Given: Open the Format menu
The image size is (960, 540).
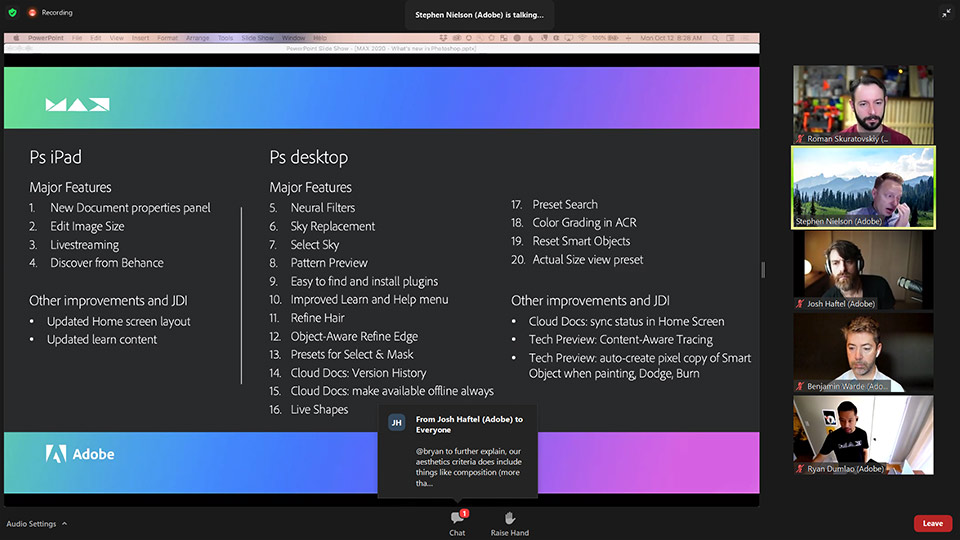Looking at the screenshot, I should click(x=167, y=38).
